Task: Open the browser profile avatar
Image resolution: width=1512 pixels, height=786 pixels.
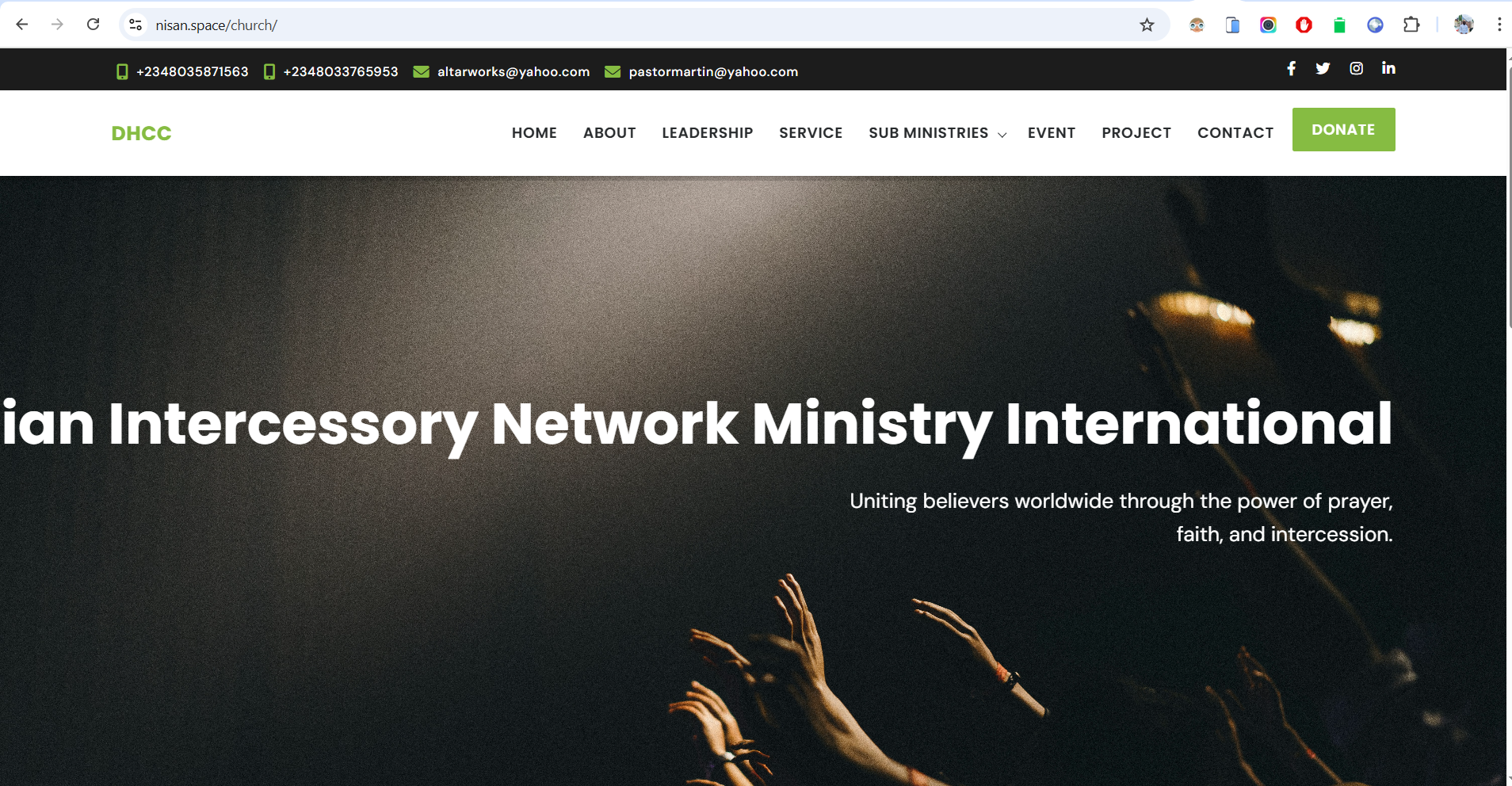Action: (1463, 25)
